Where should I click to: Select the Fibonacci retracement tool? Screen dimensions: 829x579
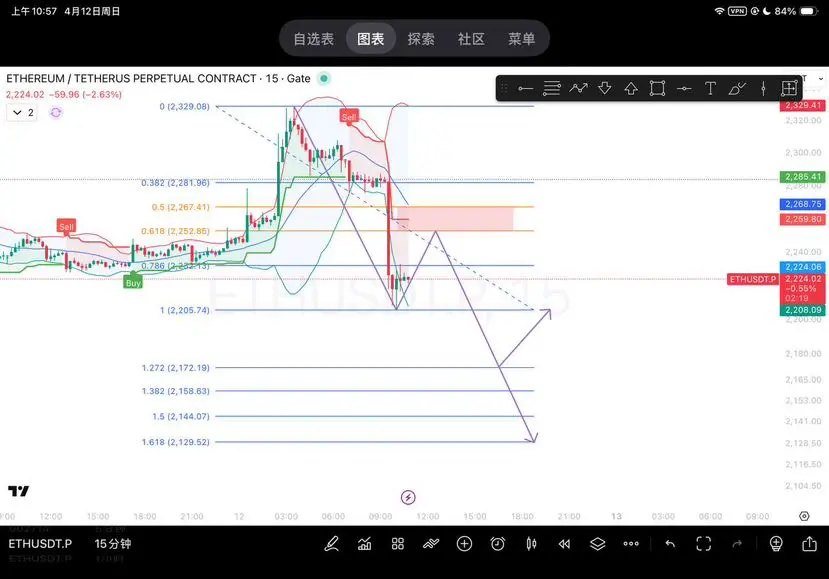(x=551, y=88)
